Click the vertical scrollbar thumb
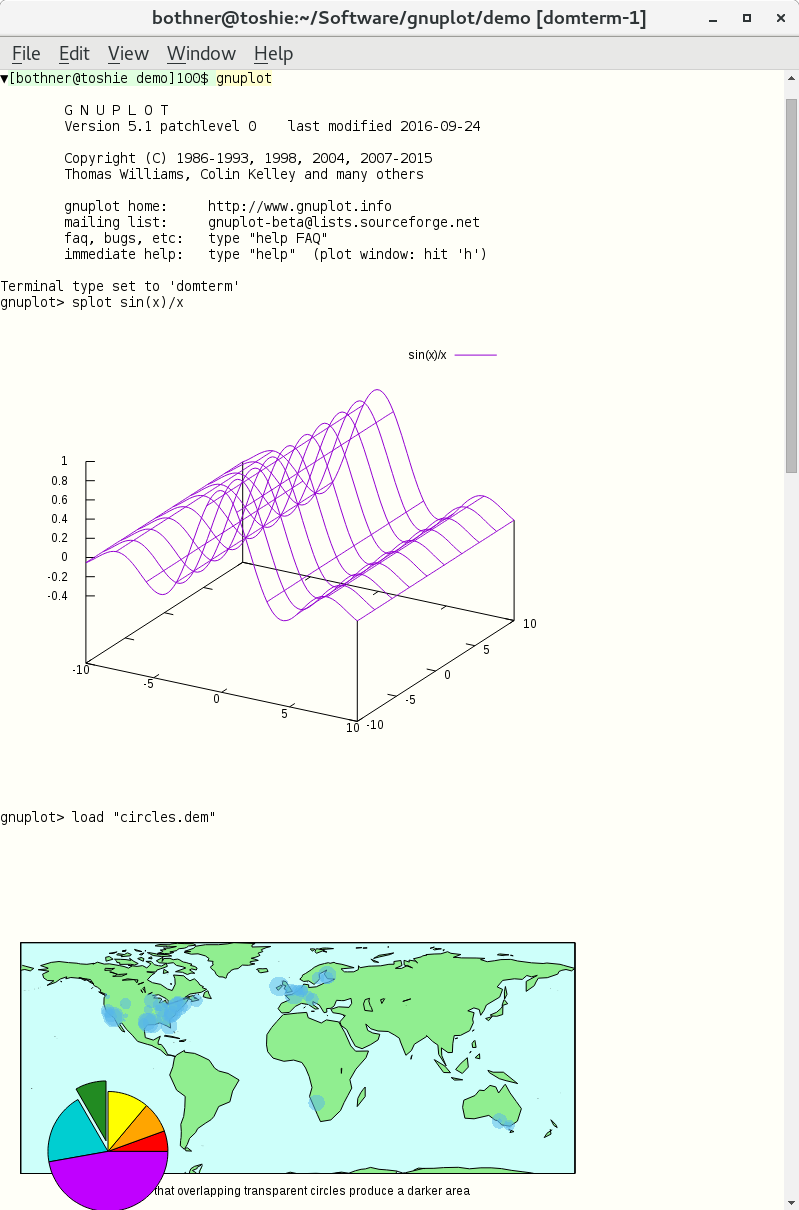Screen dimensions: 799x1210 [791, 285]
